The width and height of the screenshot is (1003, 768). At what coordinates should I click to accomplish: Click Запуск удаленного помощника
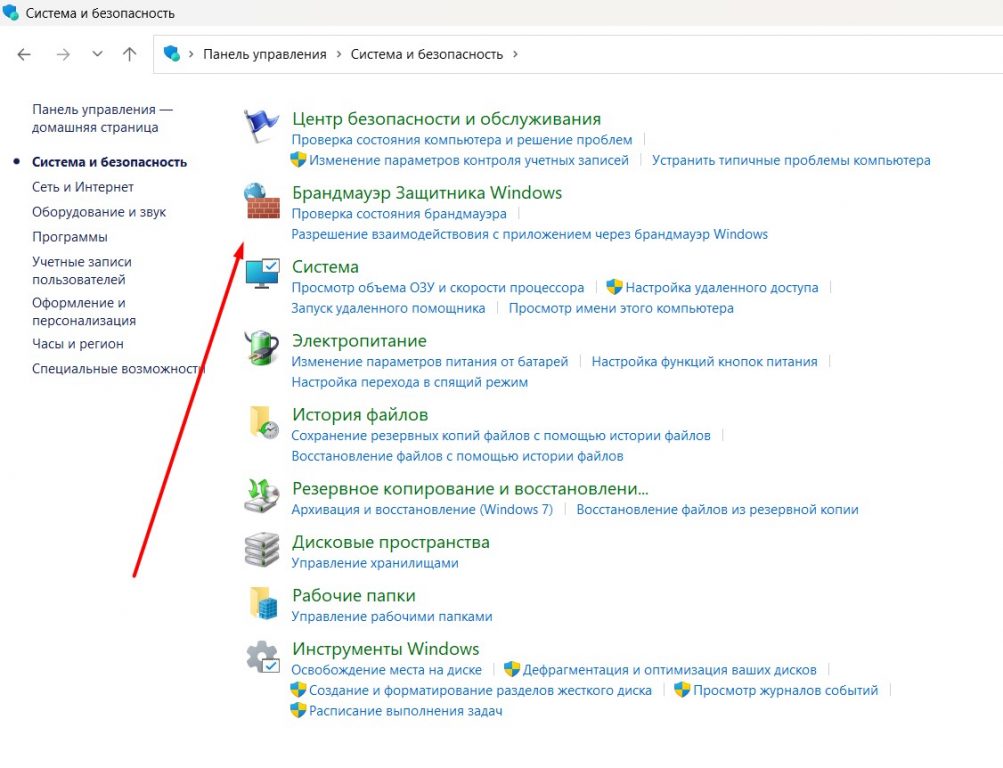[388, 308]
